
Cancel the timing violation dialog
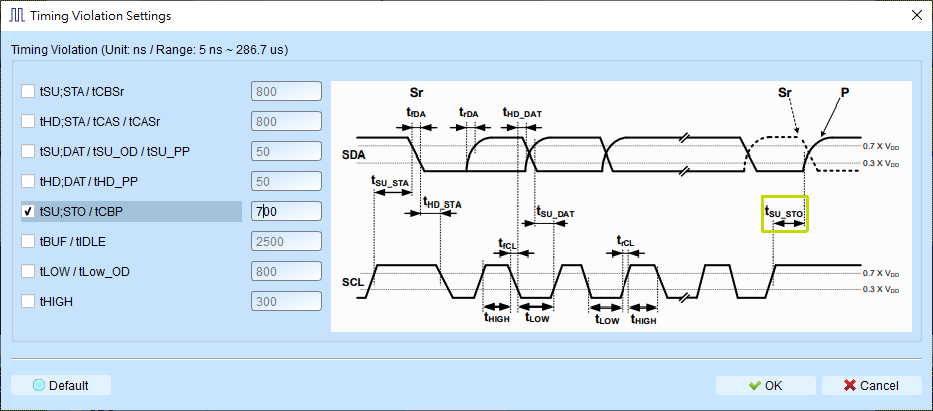872,385
